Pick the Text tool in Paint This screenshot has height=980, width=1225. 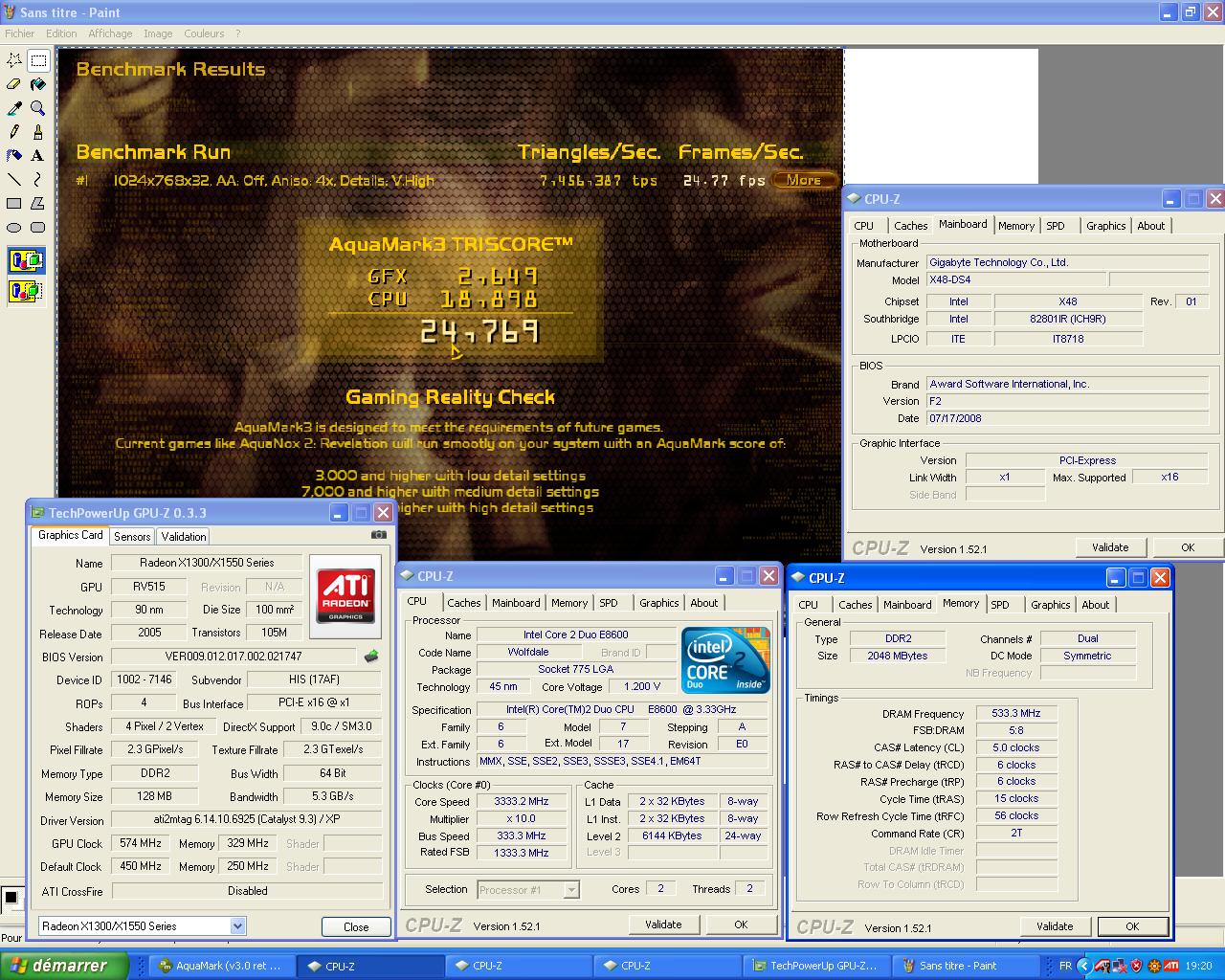point(37,155)
